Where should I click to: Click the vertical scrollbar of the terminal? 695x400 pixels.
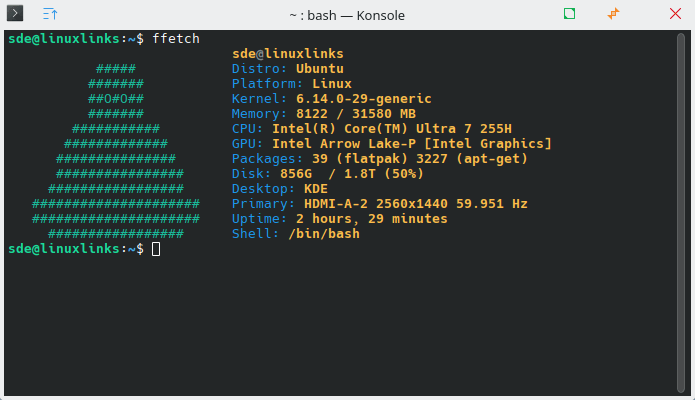681,213
